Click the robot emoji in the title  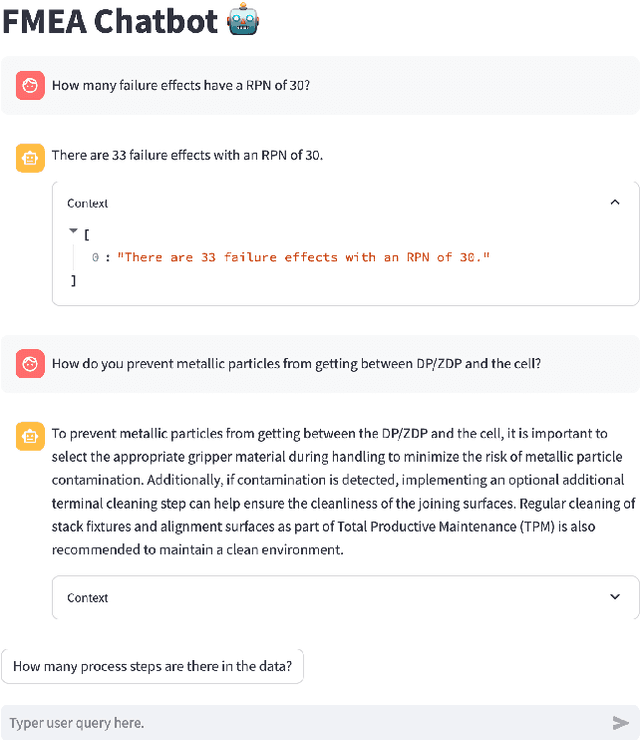243,20
